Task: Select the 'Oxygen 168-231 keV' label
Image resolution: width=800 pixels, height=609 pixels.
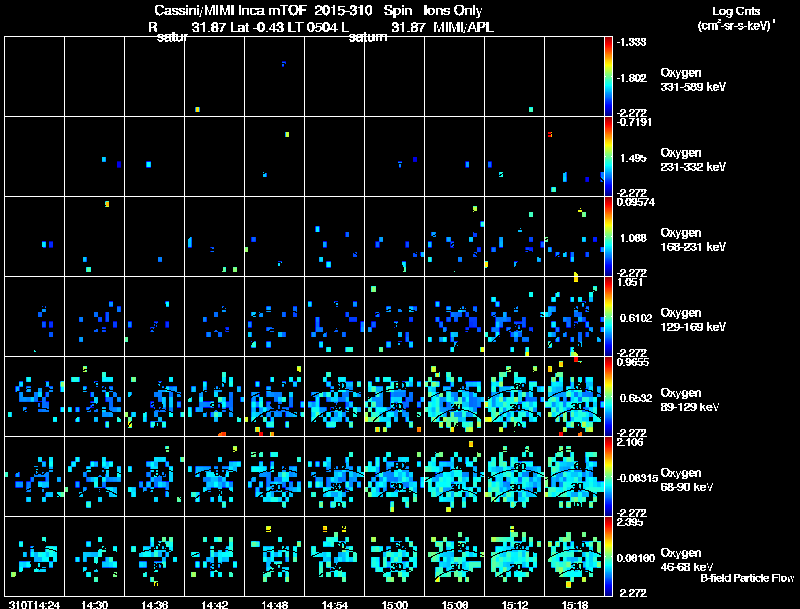Action: (693, 240)
